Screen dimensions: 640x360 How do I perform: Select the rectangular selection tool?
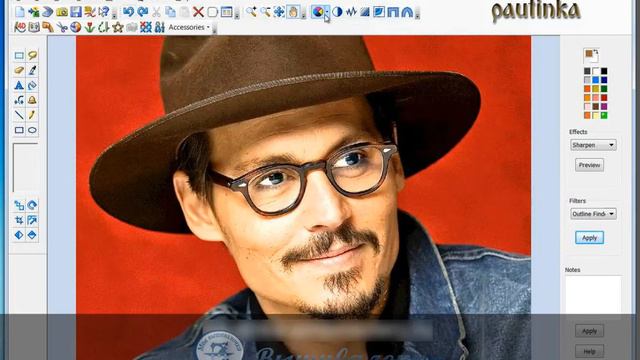coord(19,55)
